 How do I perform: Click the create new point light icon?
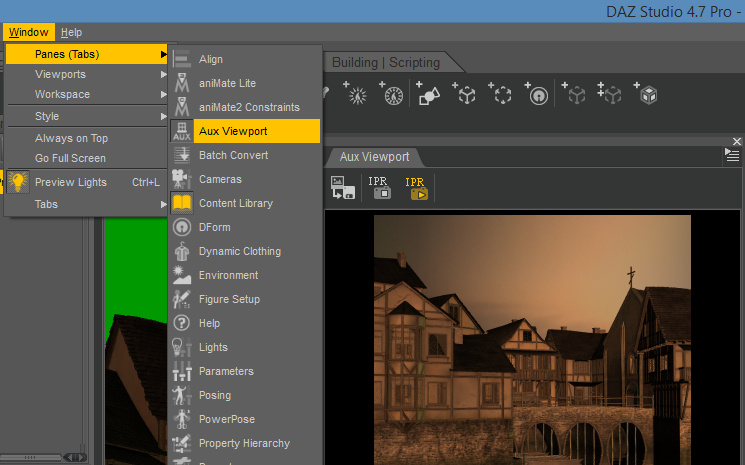click(x=357, y=94)
